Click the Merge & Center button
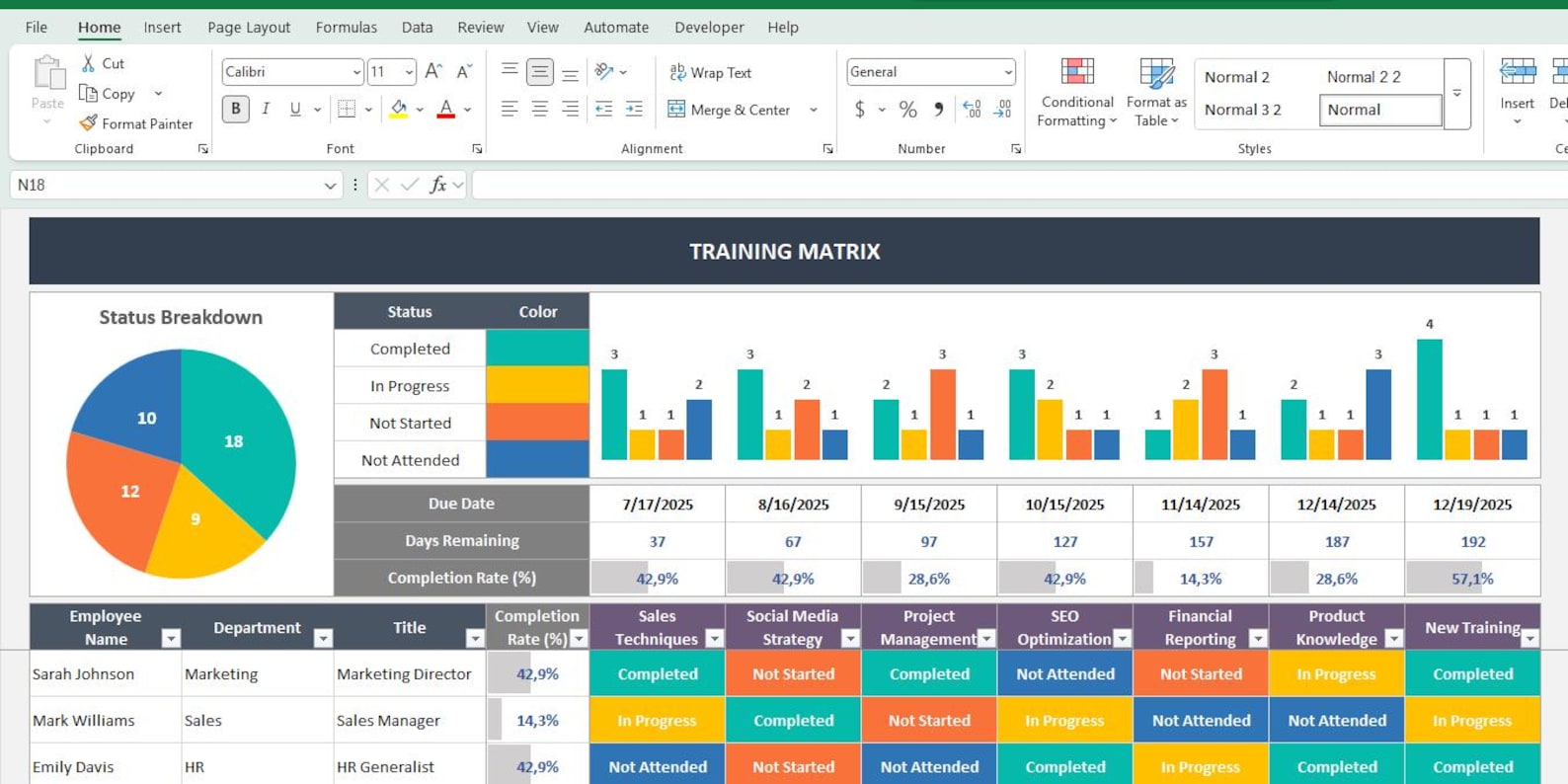 click(729, 110)
